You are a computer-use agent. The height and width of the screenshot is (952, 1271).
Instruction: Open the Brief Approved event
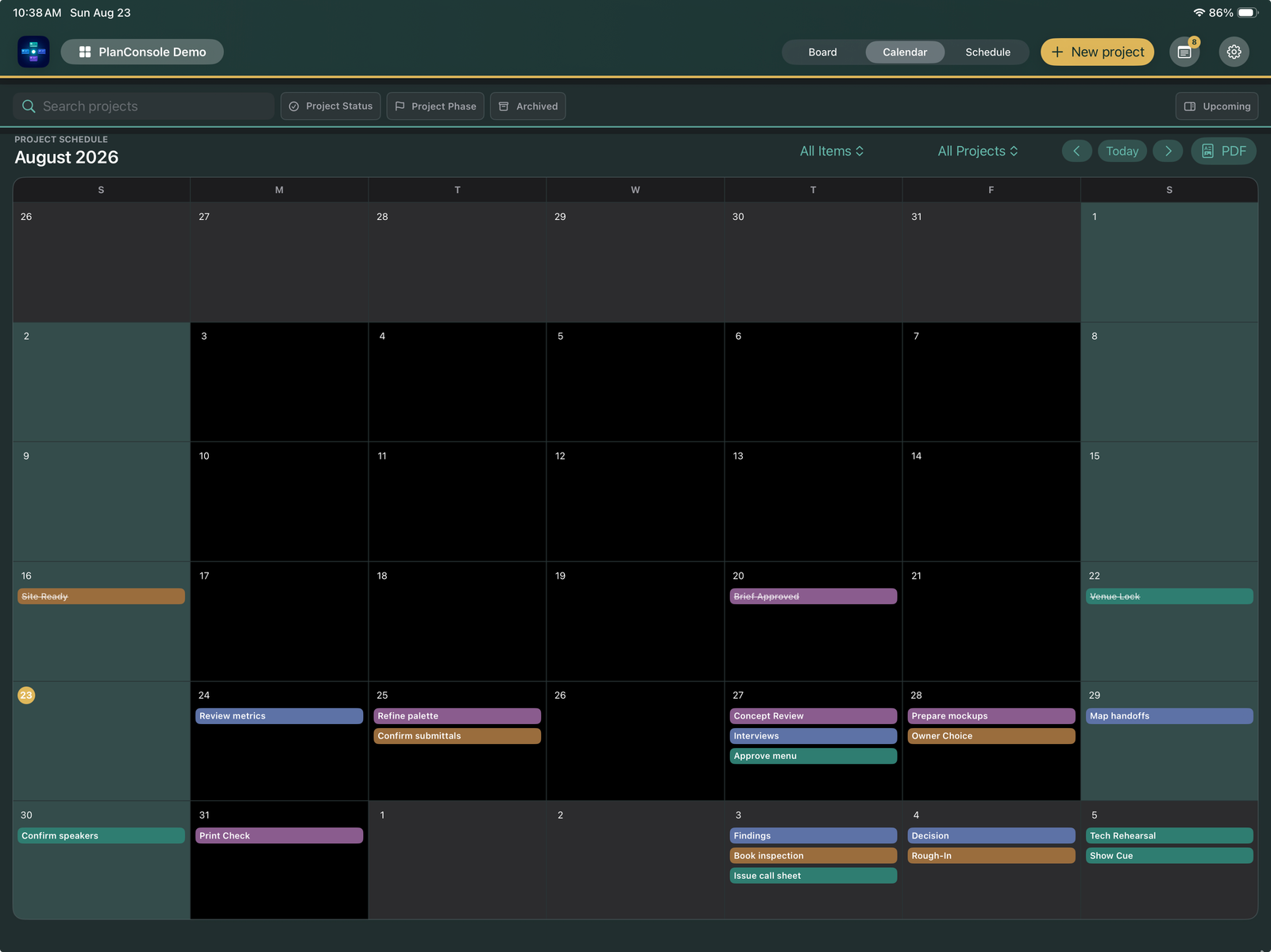point(813,596)
